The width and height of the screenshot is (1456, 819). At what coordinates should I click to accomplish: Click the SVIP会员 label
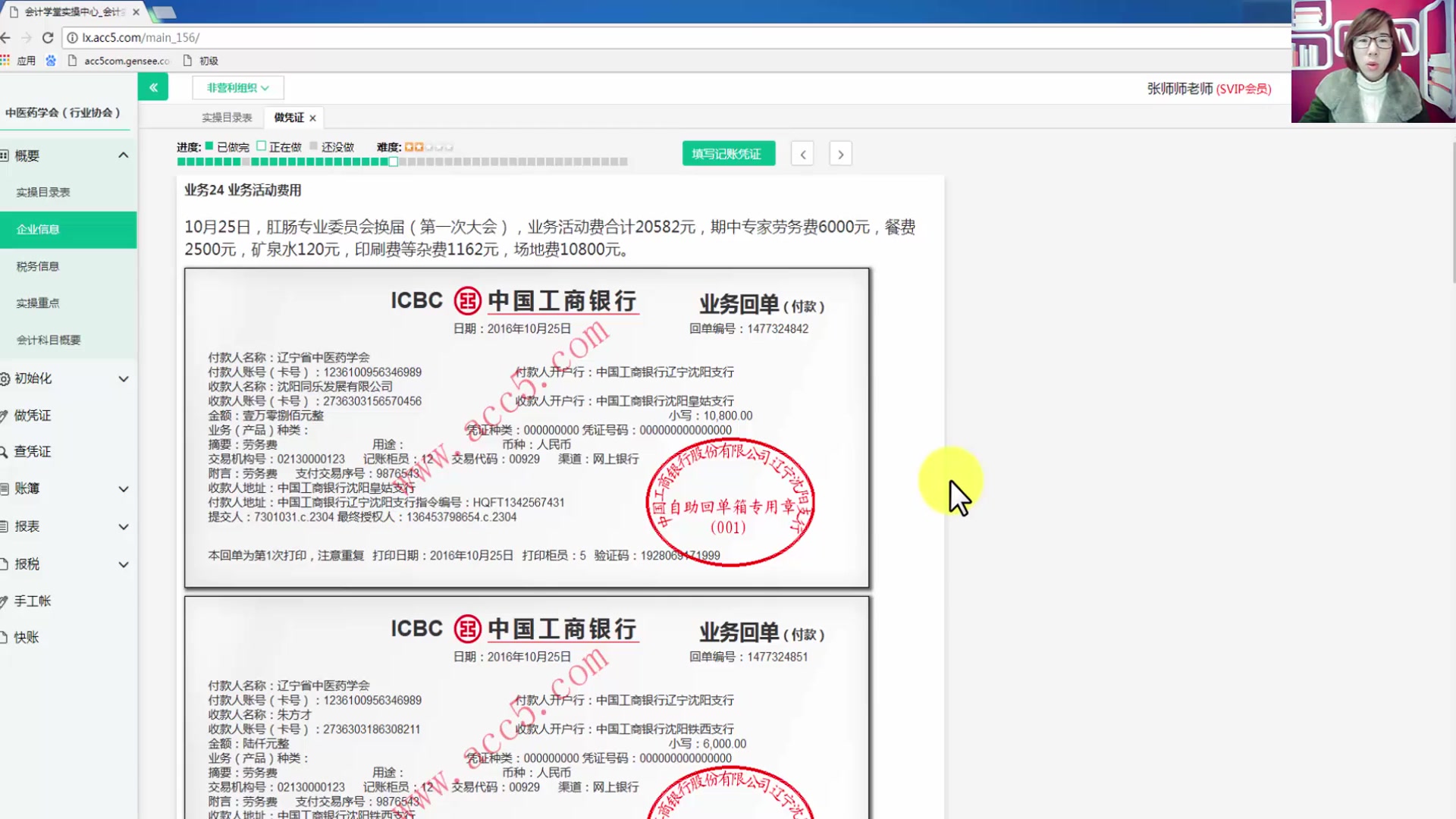pos(1244,89)
